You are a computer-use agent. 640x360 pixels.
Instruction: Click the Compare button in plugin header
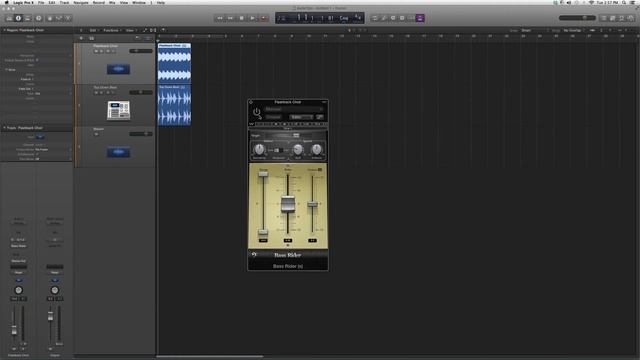273,117
